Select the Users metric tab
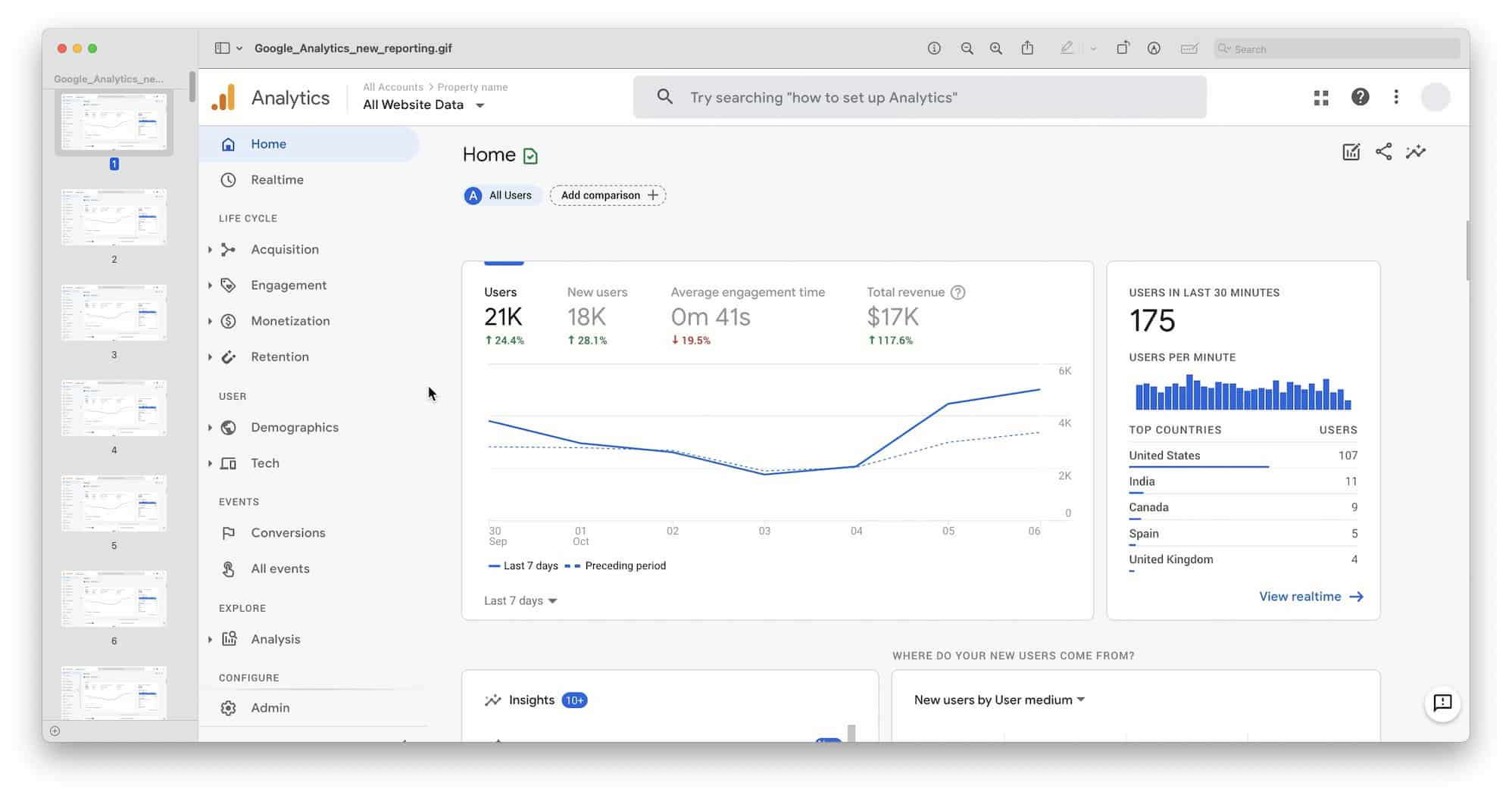1512x798 pixels. pyautogui.click(x=505, y=316)
